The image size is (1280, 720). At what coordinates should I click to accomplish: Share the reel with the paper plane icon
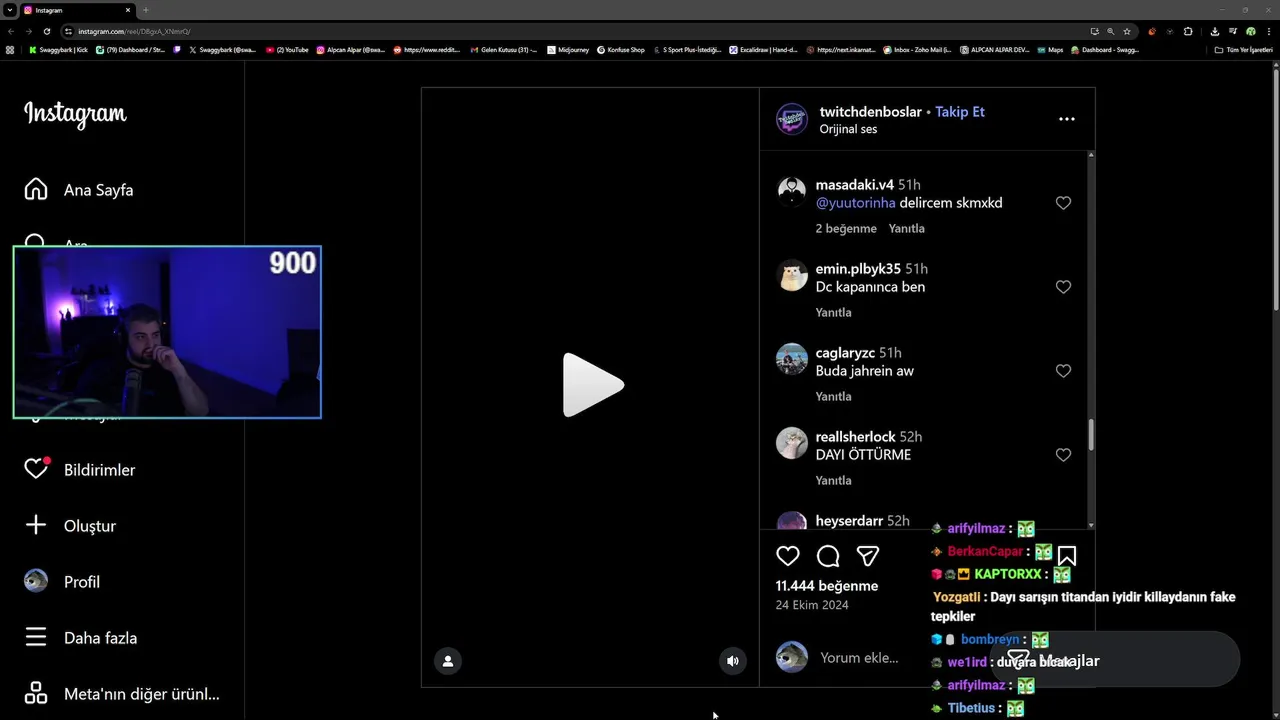tap(868, 556)
